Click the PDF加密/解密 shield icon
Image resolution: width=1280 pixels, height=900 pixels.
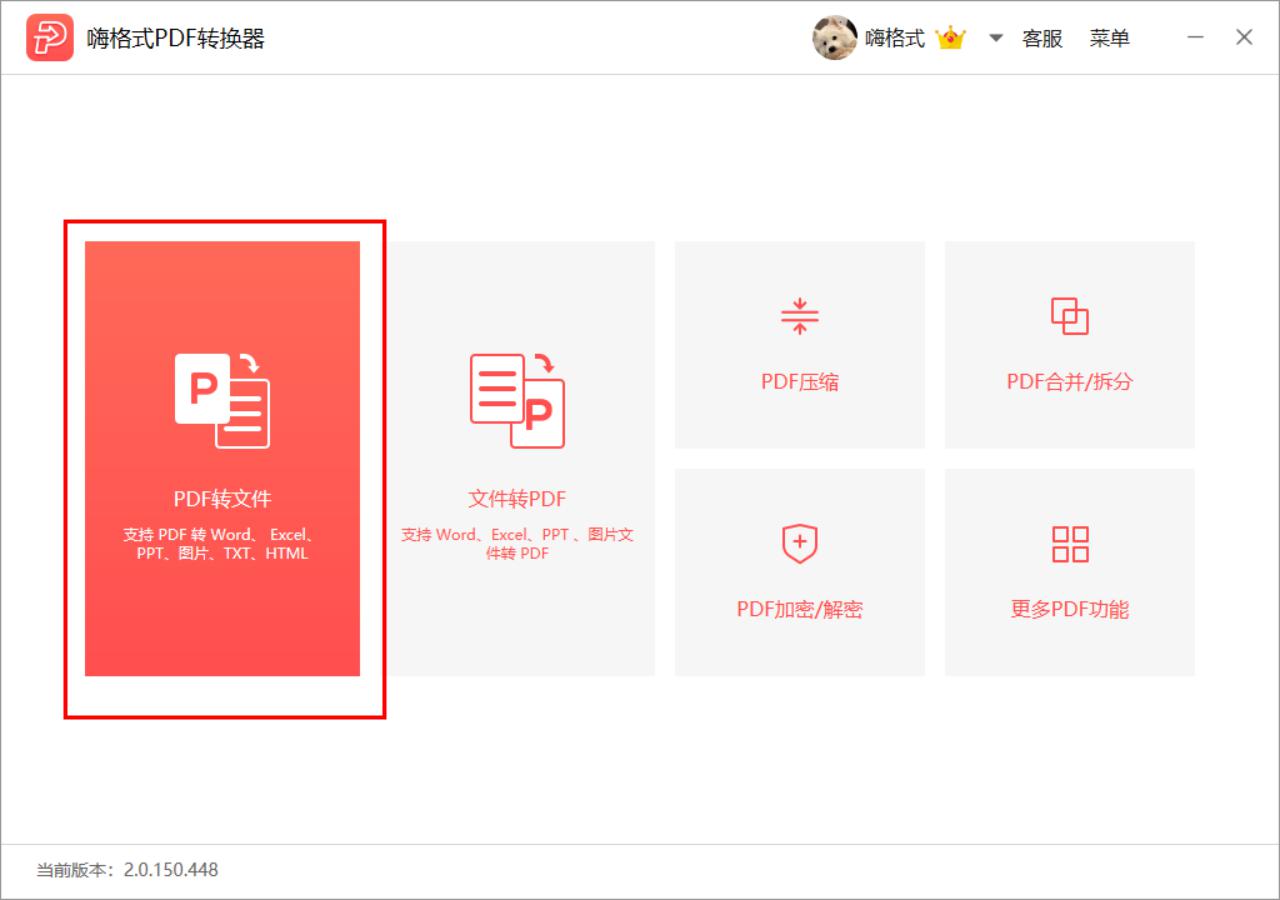799,544
